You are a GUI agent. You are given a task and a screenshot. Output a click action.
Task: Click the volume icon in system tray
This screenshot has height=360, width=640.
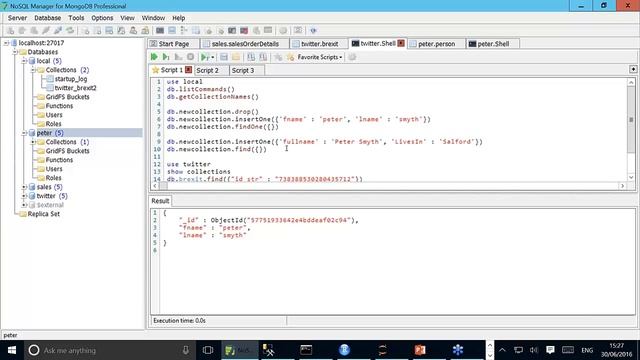coord(534,350)
